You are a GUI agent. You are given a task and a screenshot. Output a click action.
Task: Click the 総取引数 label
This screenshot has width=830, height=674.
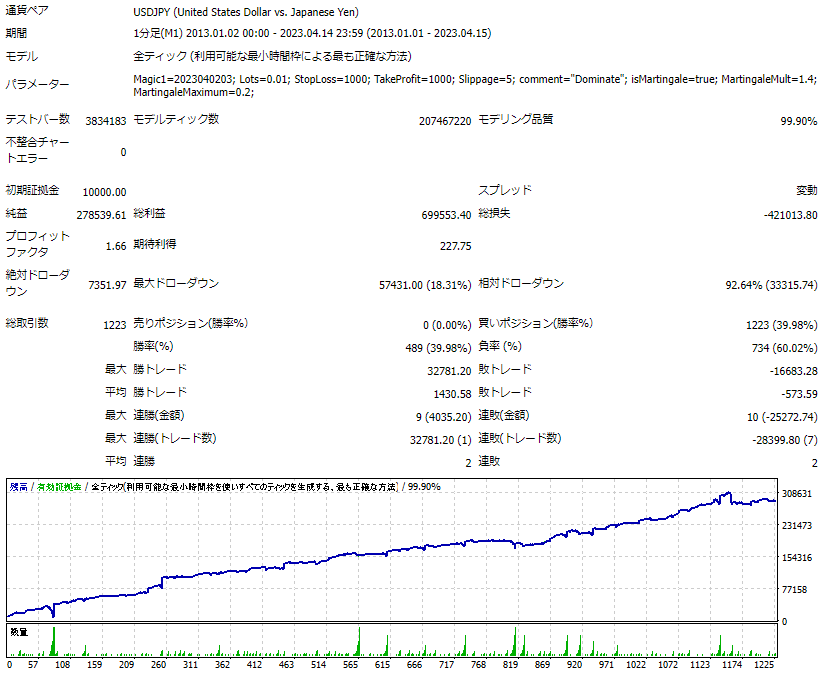(27, 323)
